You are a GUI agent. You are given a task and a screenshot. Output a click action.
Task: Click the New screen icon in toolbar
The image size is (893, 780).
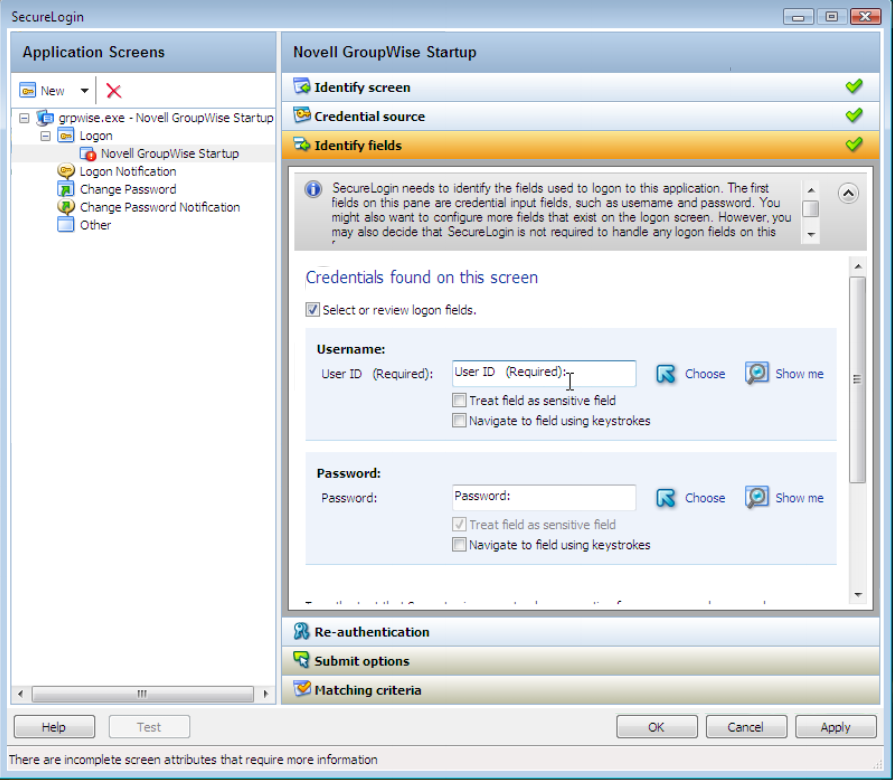point(27,91)
